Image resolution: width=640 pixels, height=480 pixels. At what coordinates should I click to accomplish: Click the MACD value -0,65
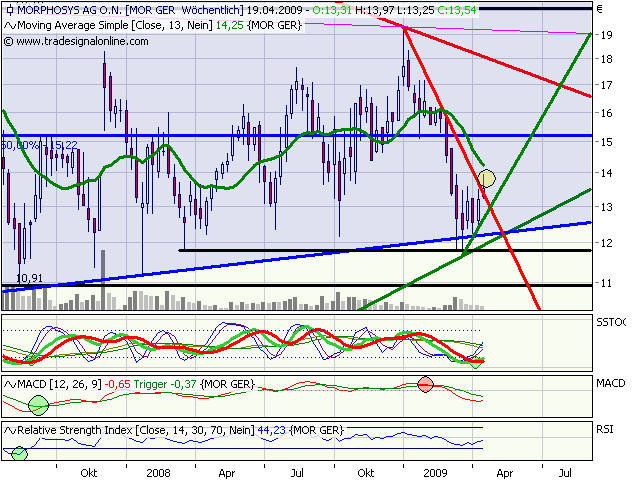pos(118,384)
